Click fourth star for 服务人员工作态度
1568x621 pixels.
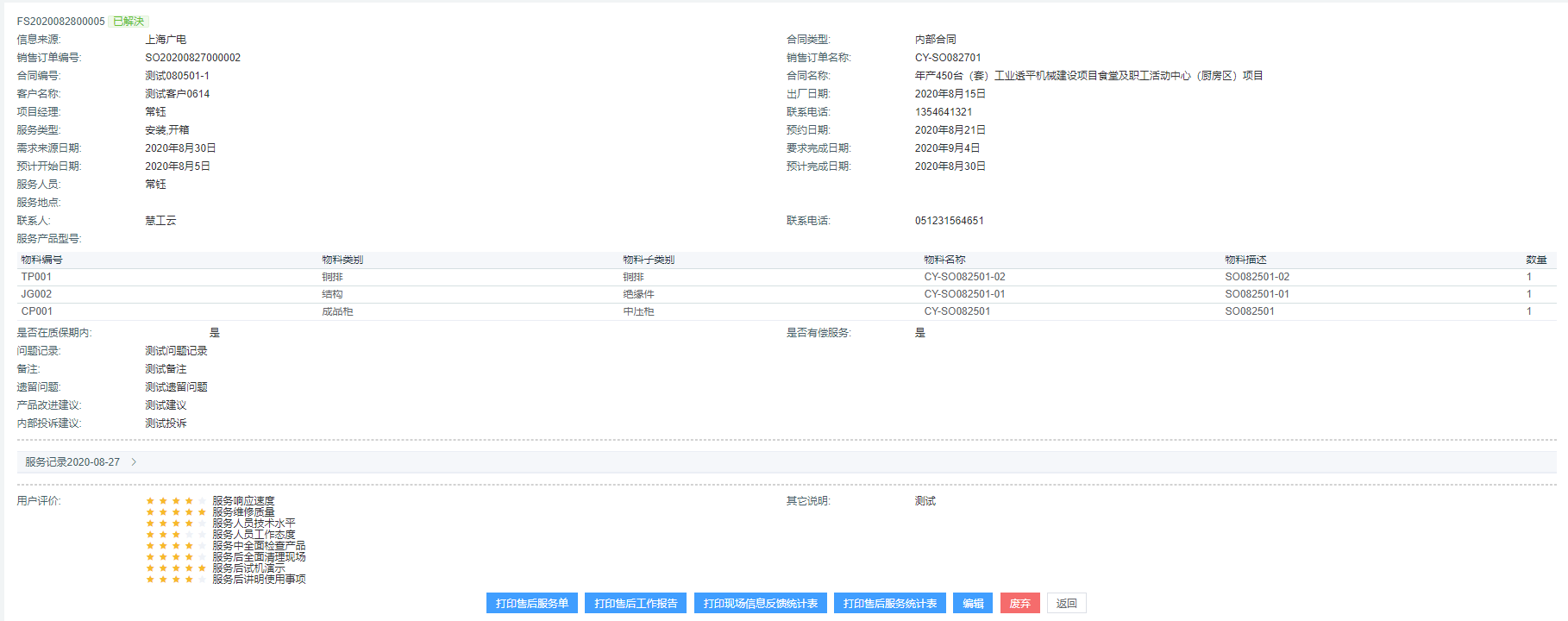pyautogui.click(x=189, y=535)
